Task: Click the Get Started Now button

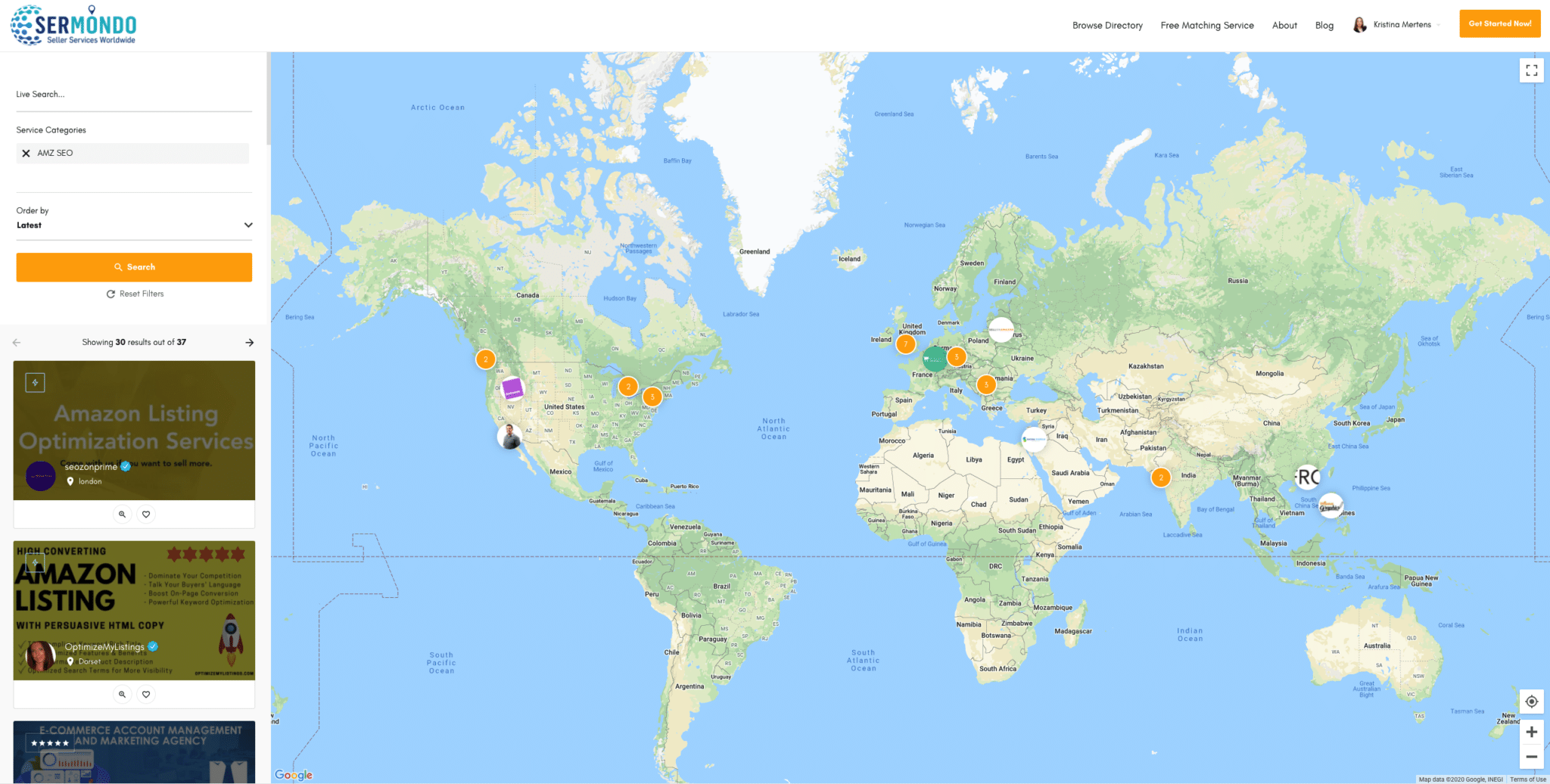Action: point(1500,23)
